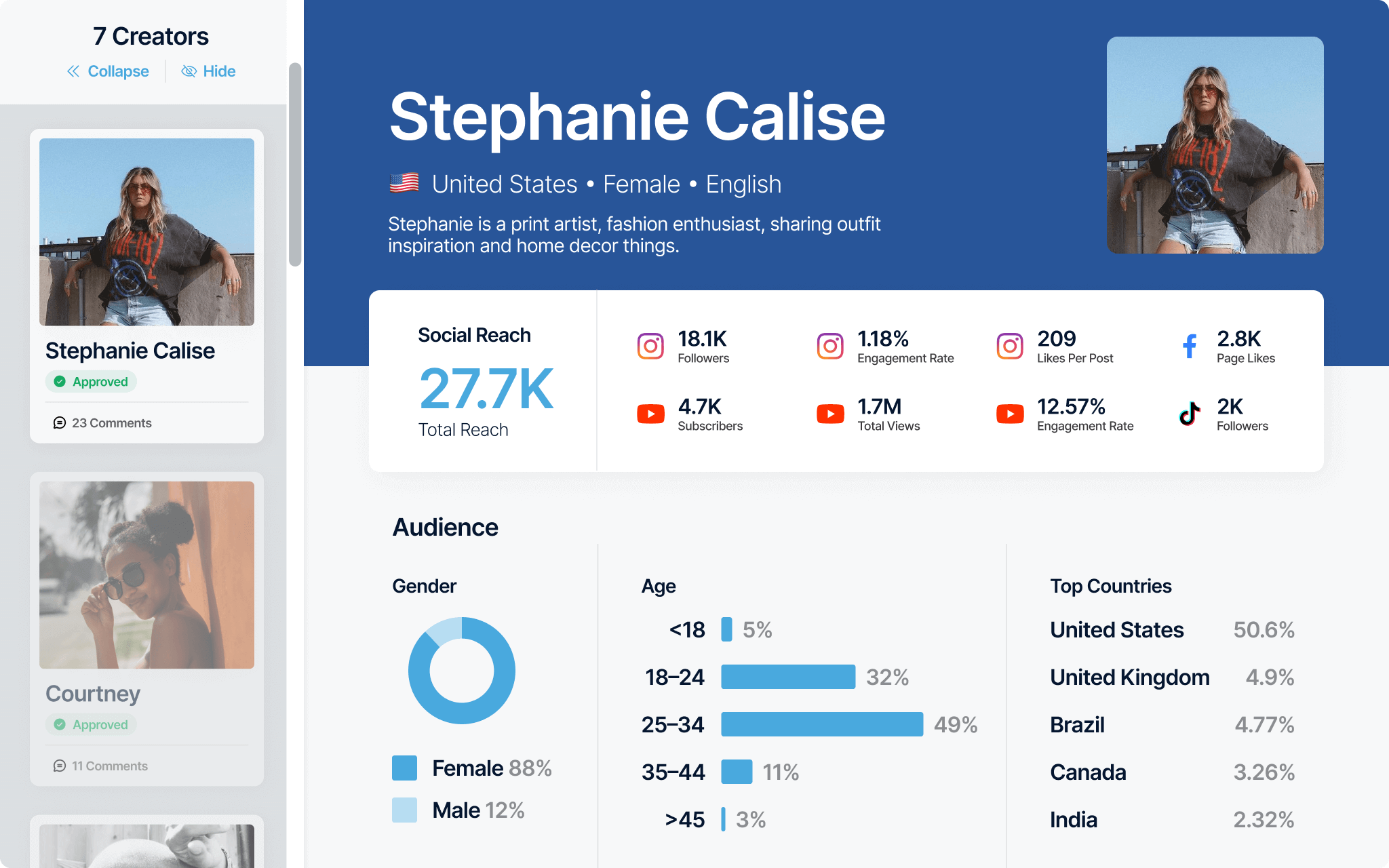Click the crossed-eye Hide icon

(189, 71)
